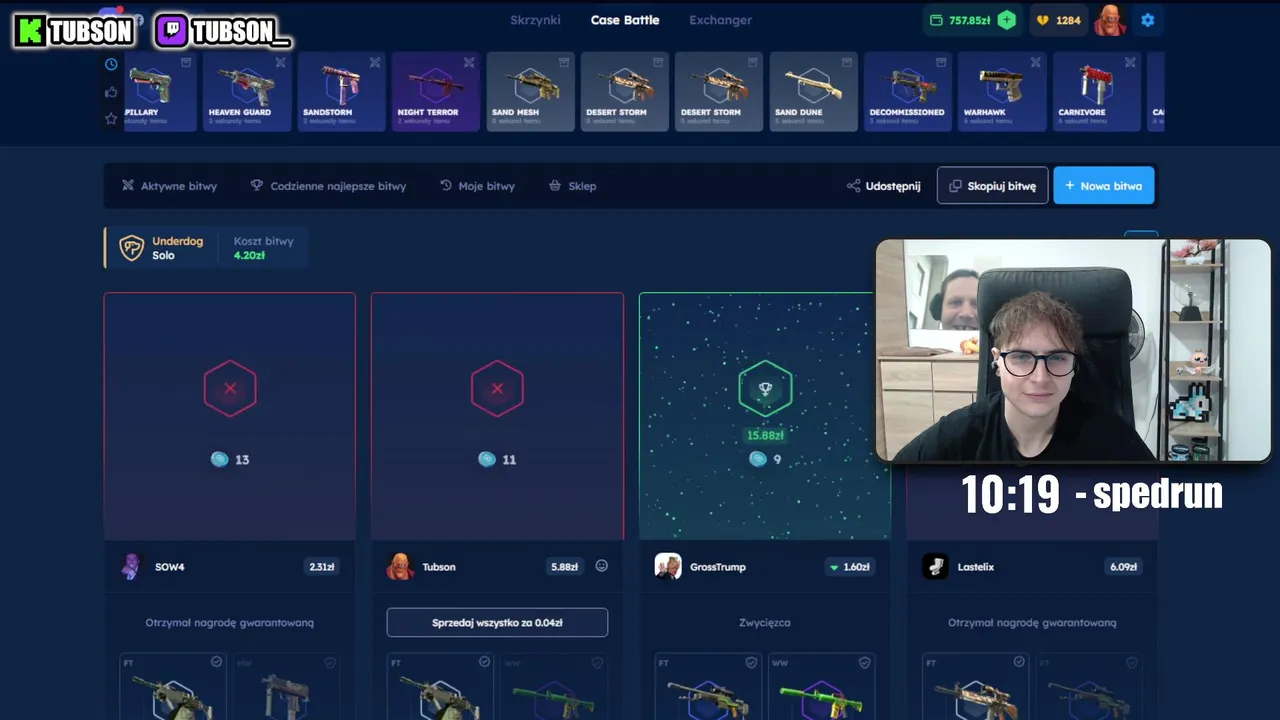Click the 1284 gold heart counter
Screen dimensions: 1280x720
[x=1060, y=20]
